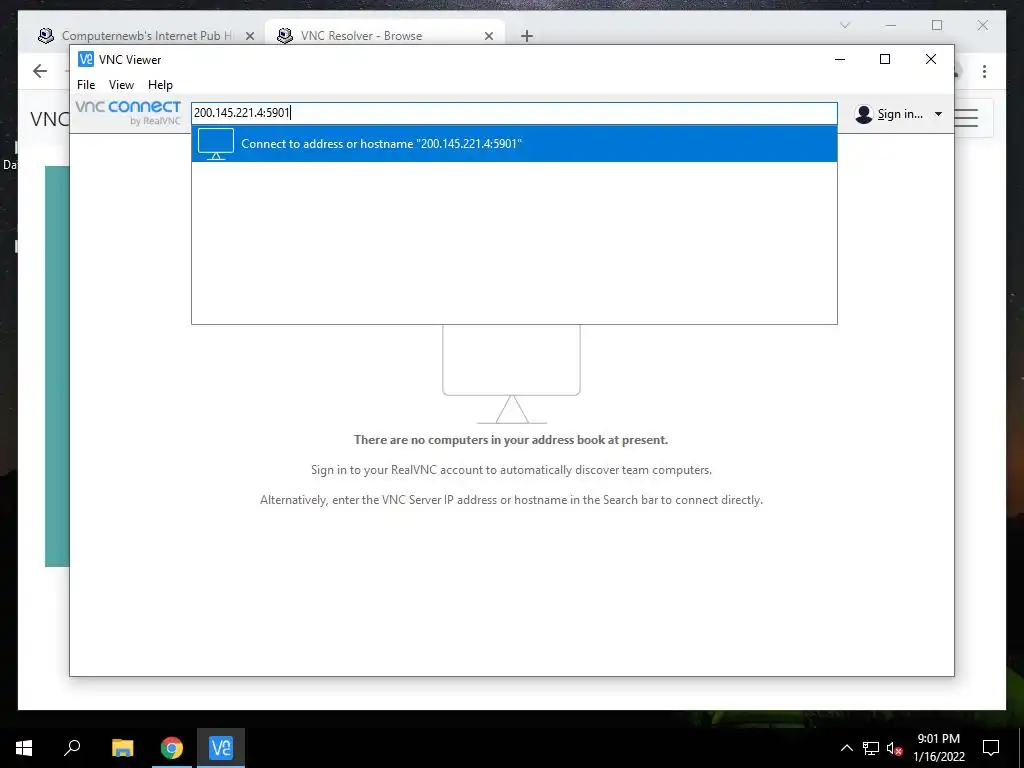Screen dimensions: 1024x768
Task: Open the notification center icon
Action: click(x=991, y=748)
